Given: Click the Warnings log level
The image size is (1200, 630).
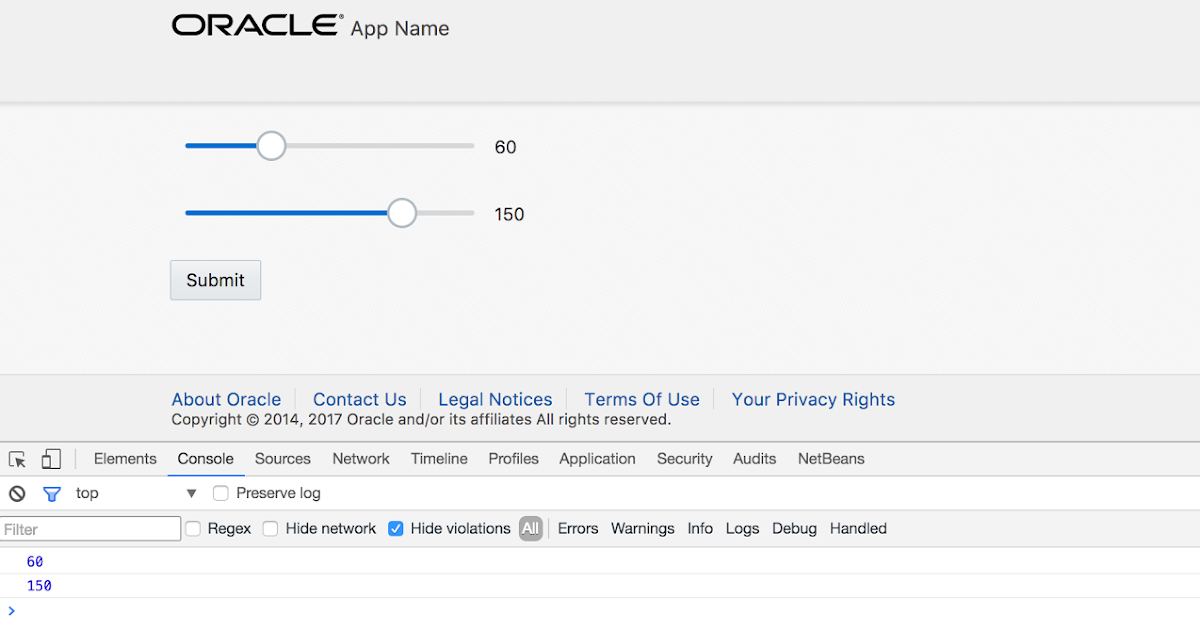Looking at the screenshot, I should (x=642, y=528).
